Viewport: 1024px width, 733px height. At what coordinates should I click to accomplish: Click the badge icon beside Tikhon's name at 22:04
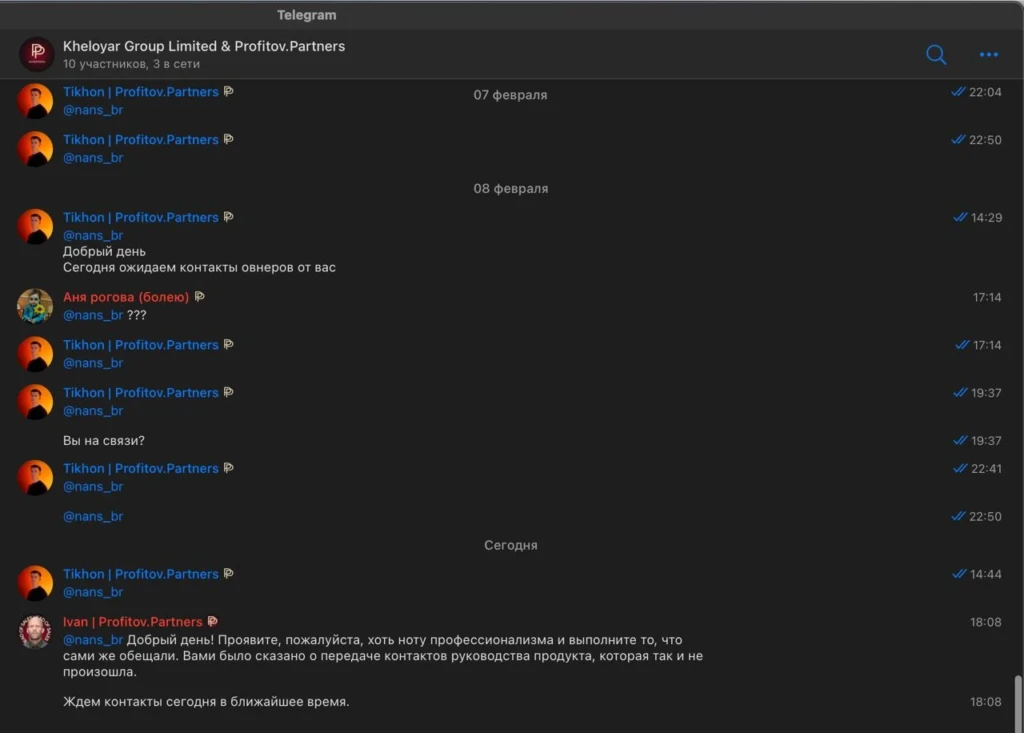tap(229, 91)
